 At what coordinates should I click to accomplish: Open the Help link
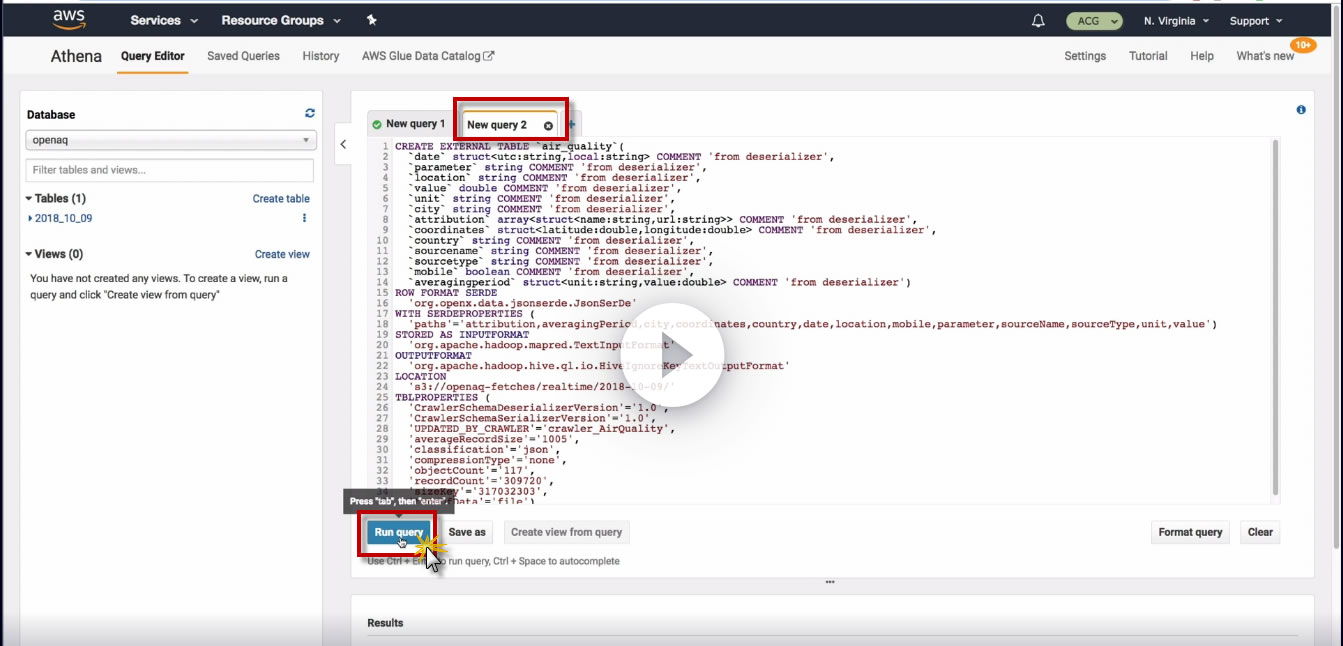coord(1202,56)
